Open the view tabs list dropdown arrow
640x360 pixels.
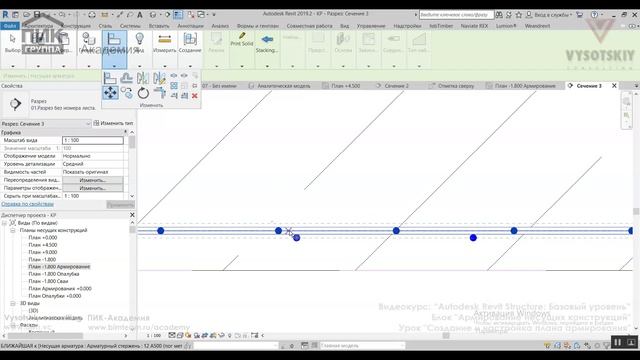pos(636,86)
